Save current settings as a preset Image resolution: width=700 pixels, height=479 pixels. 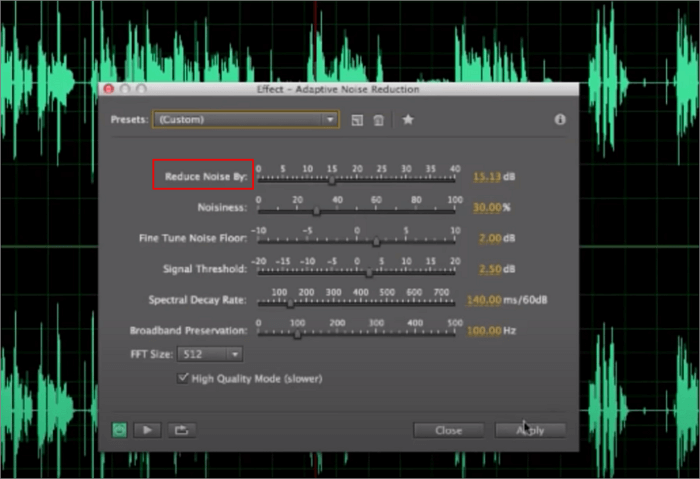(x=358, y=120)
